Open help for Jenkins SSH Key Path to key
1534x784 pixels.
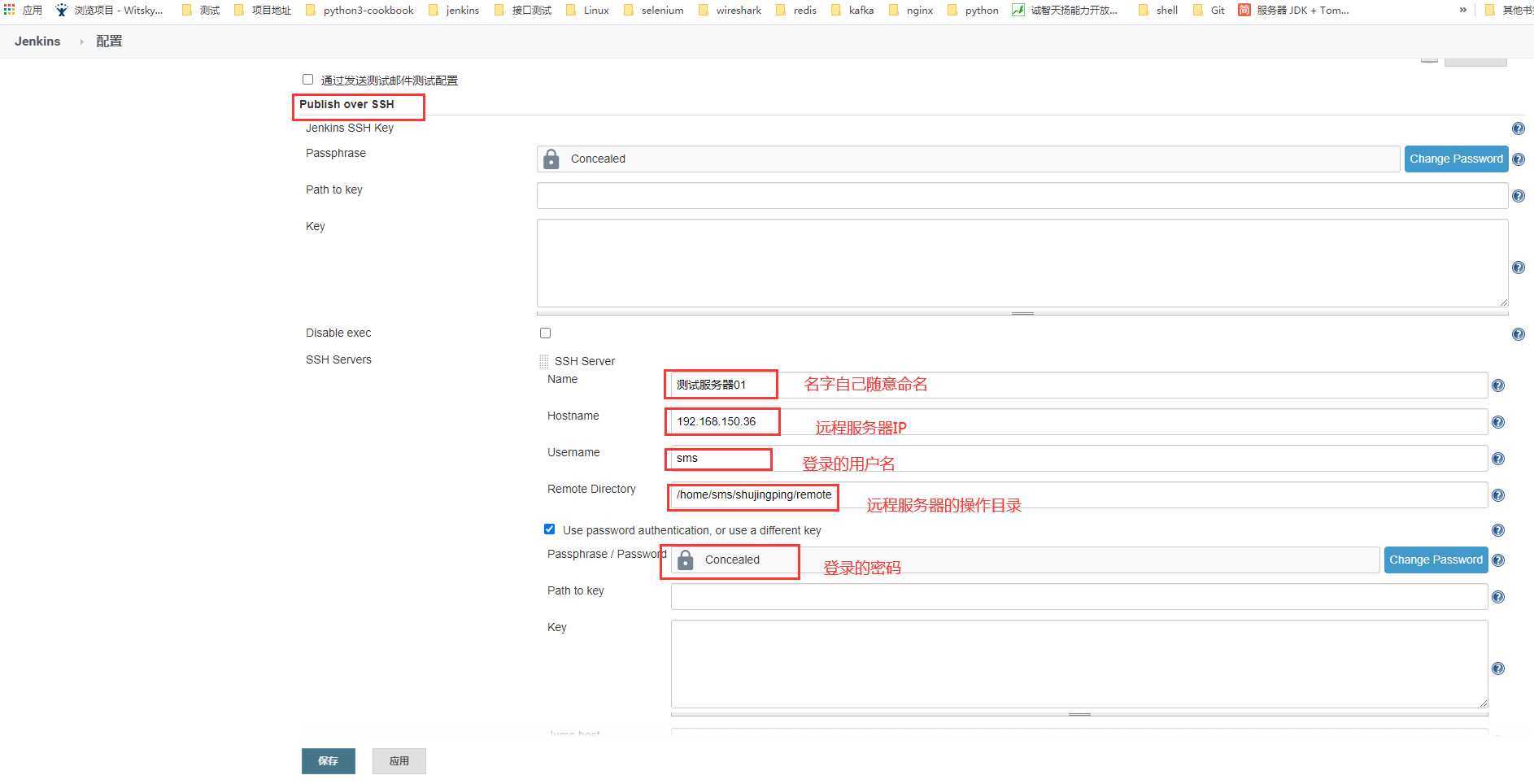[x=1518, y=196]
